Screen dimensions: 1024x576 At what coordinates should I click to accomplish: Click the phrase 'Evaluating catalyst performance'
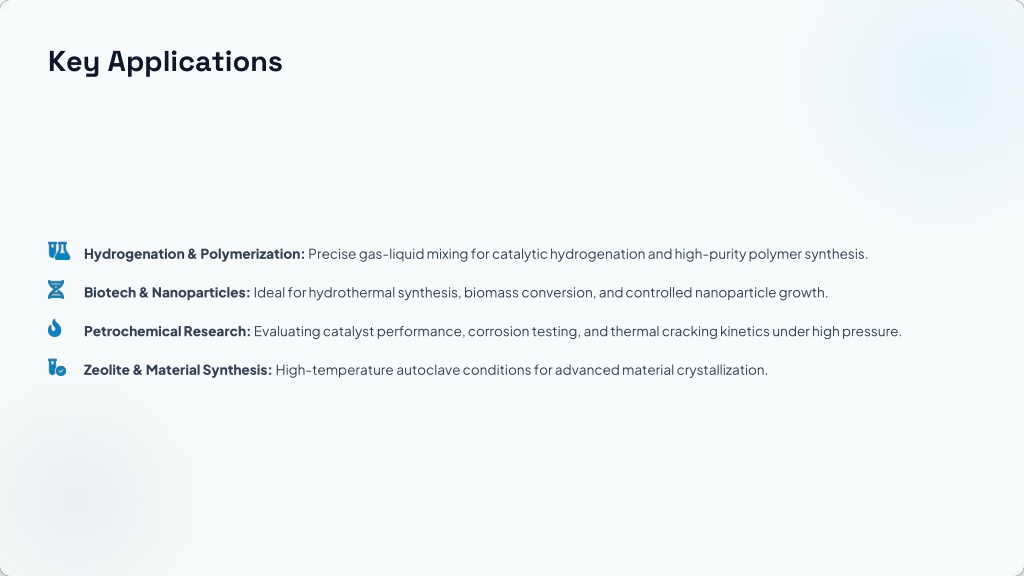click(359, 331)
